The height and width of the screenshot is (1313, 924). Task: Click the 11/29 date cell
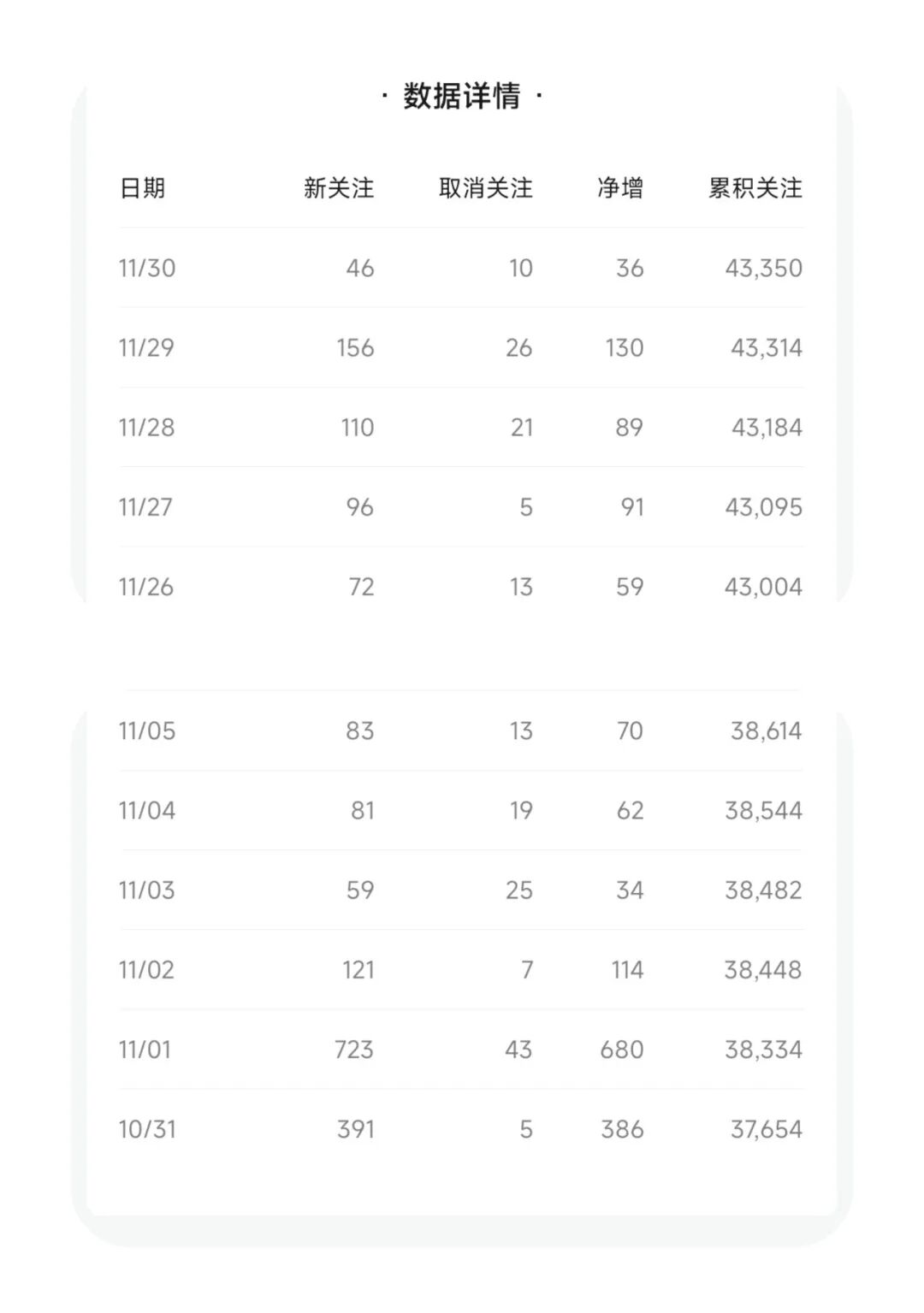pos(146,347)
